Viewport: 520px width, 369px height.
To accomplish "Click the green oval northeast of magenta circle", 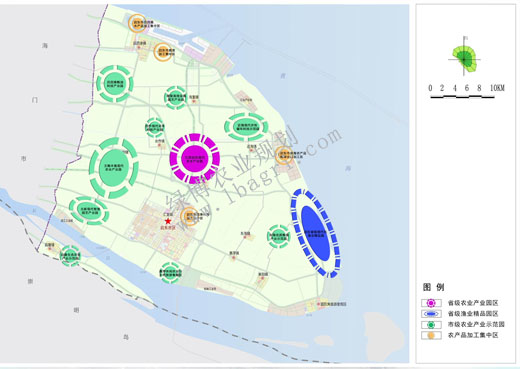I will tap(246, 126).
